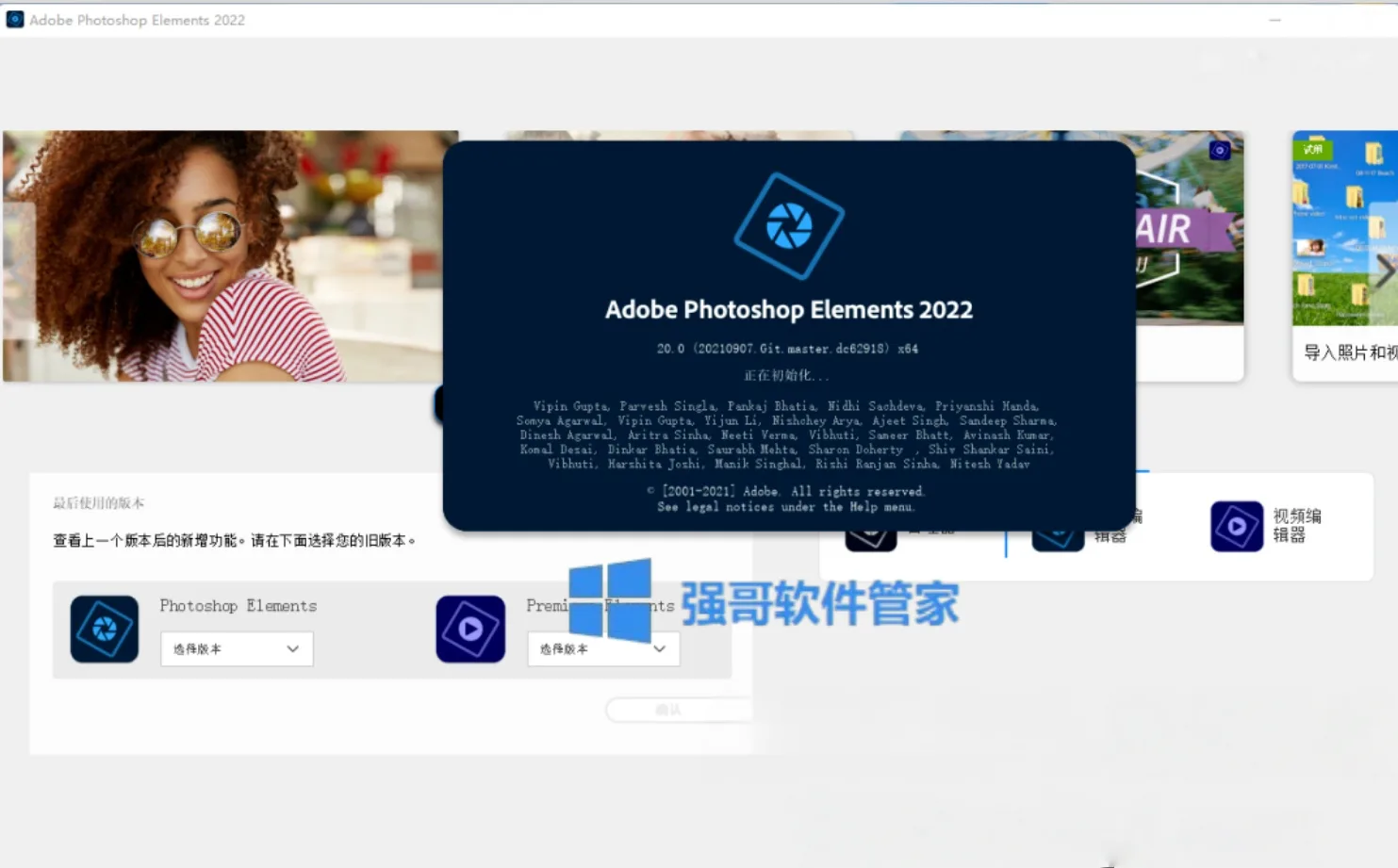Minimize the Photoshop Elements window
Viewport: 1398px width, 868px height.
pyautogui.click(x=1275, y=20)
